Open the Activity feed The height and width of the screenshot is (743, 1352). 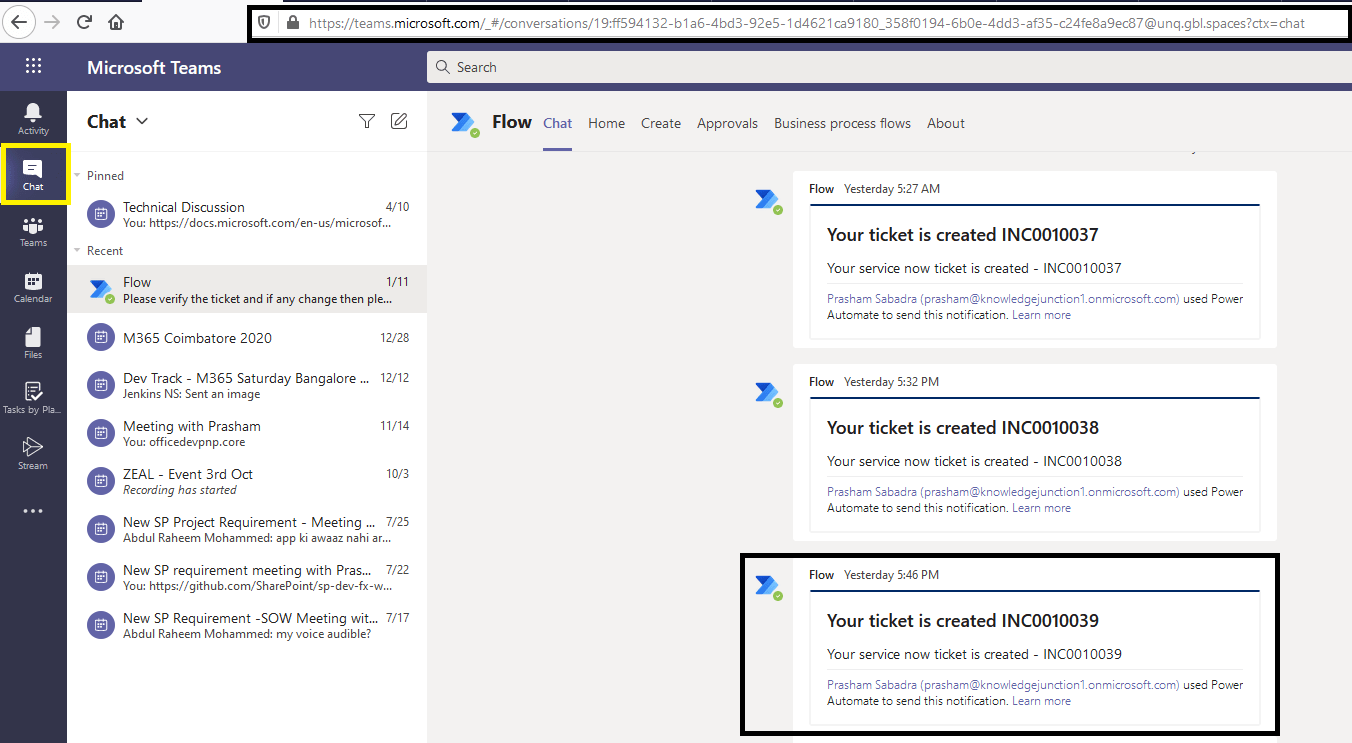[33, 118]
